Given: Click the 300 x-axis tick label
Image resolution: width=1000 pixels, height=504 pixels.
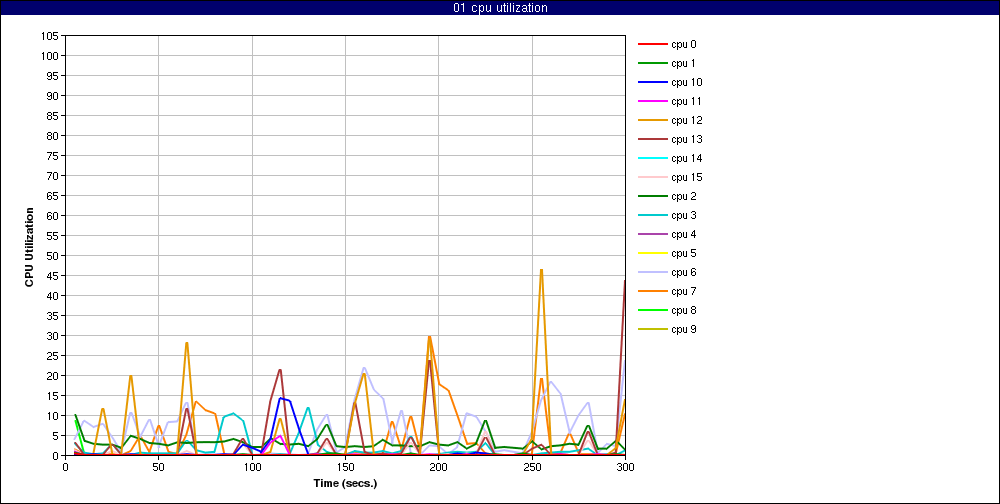Looking at the screenshot, I should [x=625, y=466].
